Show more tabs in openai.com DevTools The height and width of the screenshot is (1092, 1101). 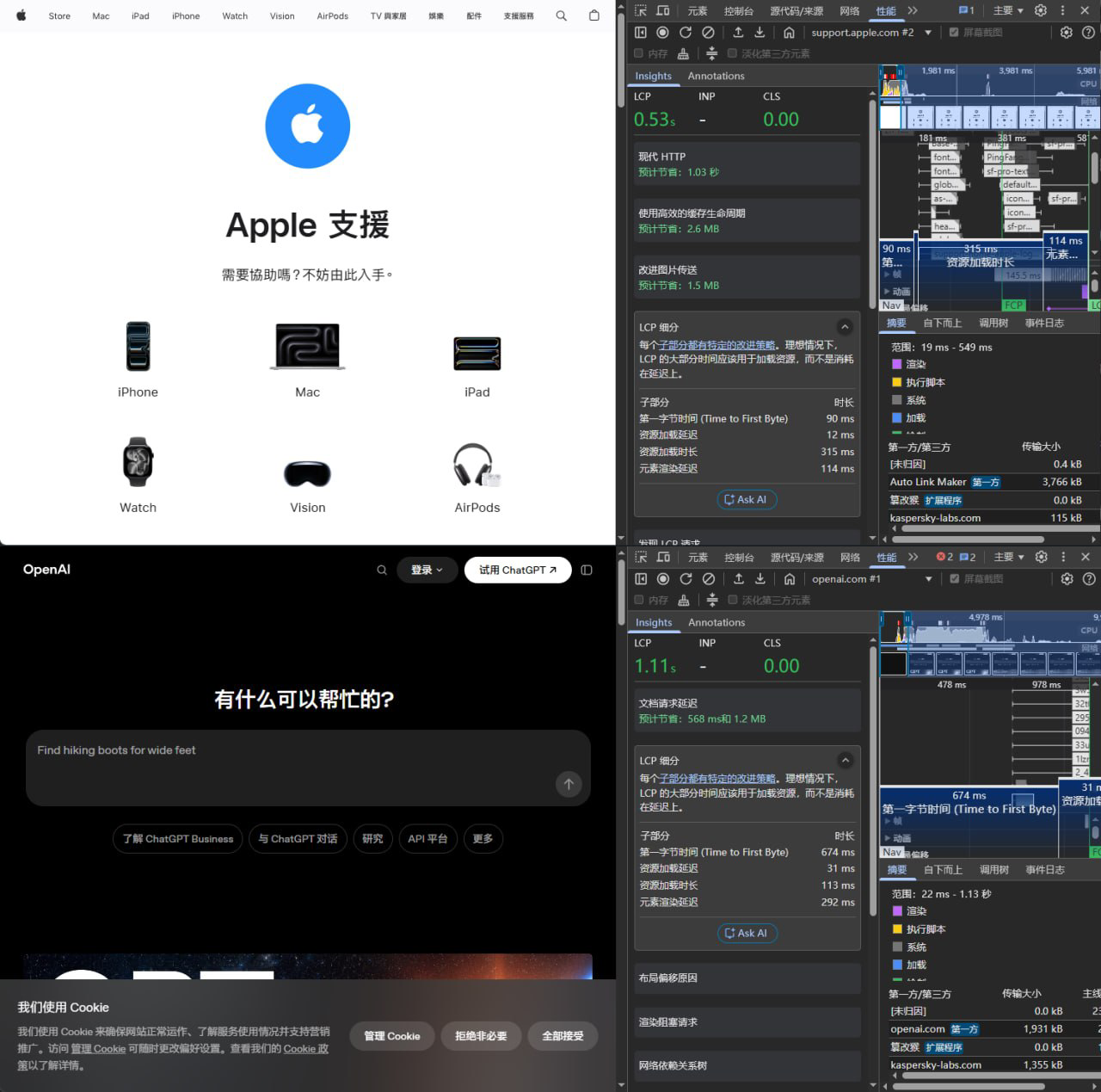coord(913,557)
